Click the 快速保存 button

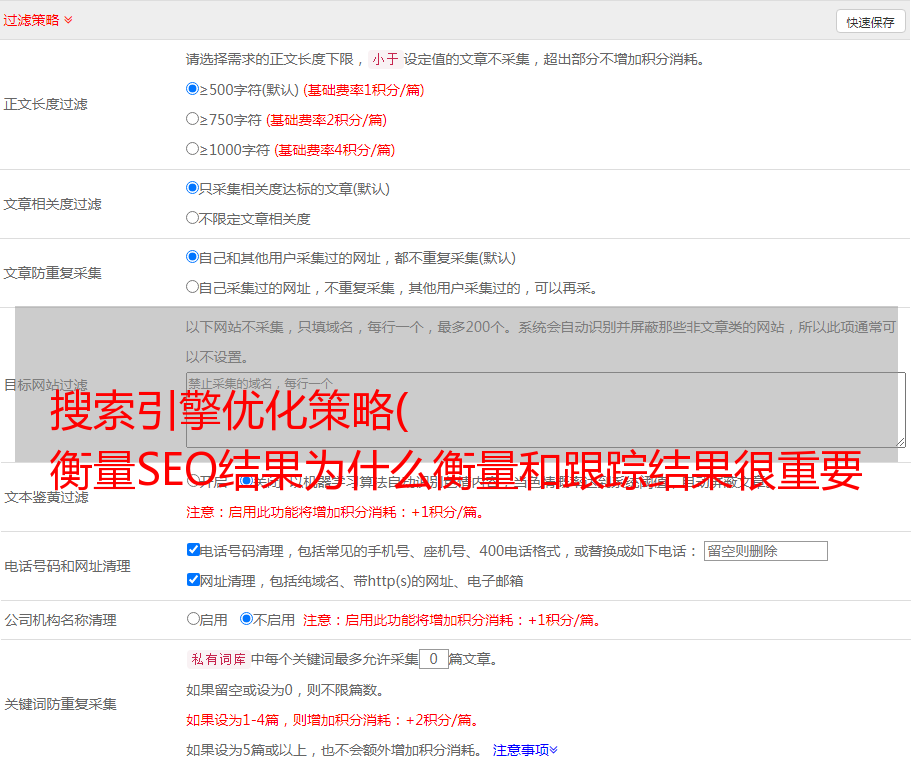870,22
